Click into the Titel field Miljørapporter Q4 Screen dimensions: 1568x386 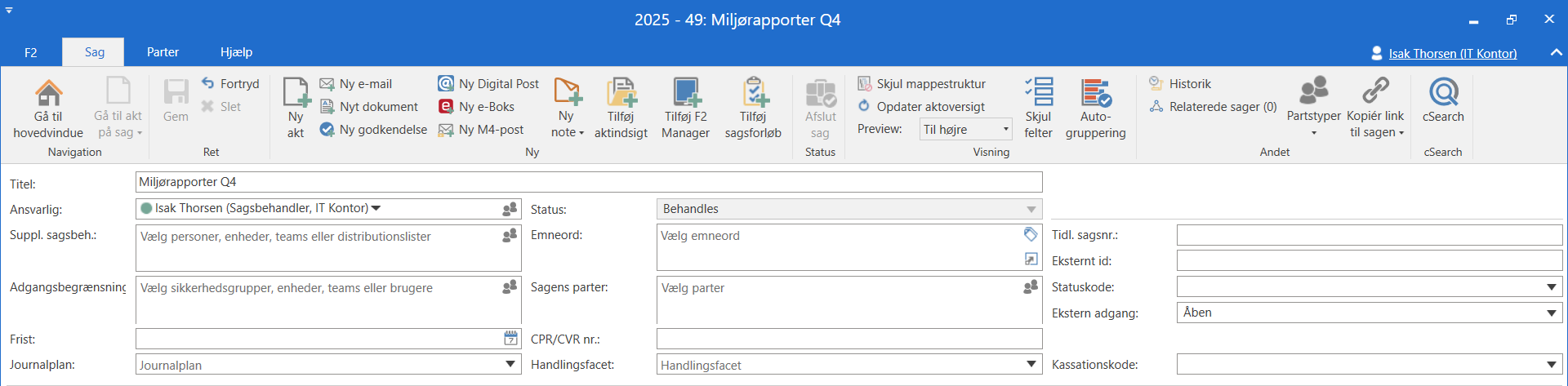pyautogui.click(x=589, y=182)
